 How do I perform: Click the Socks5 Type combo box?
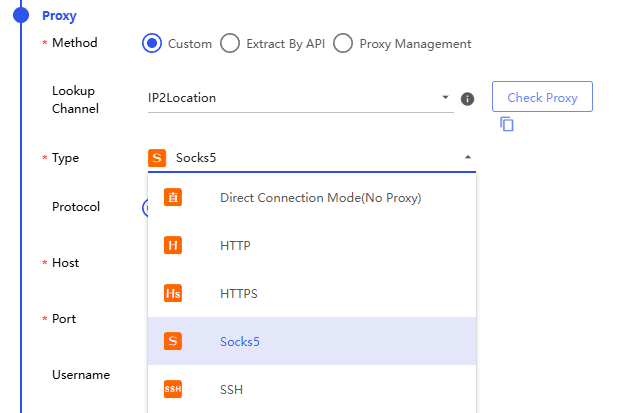click(x=312, y=158)
